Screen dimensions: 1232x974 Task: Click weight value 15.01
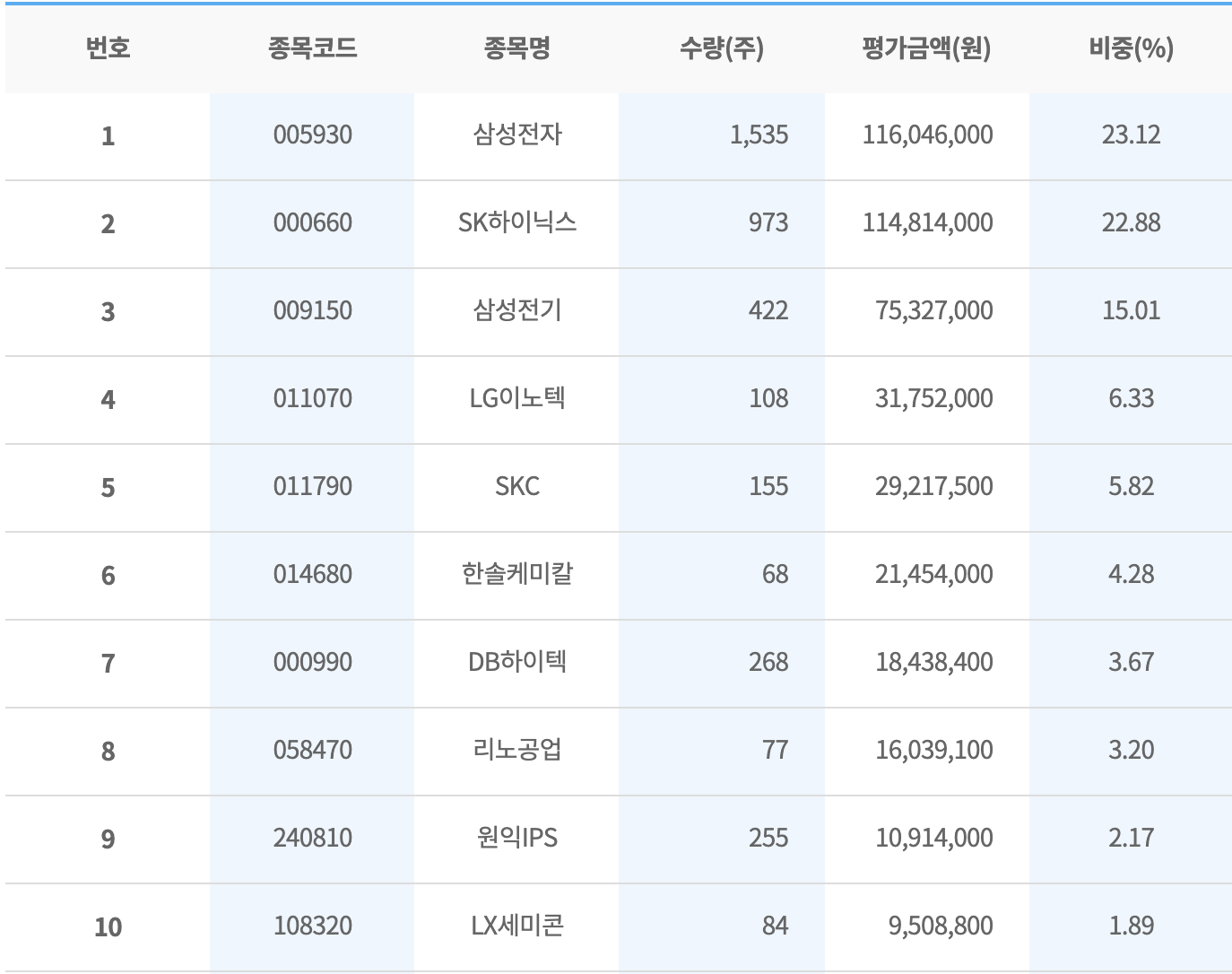coord(1132,311)
